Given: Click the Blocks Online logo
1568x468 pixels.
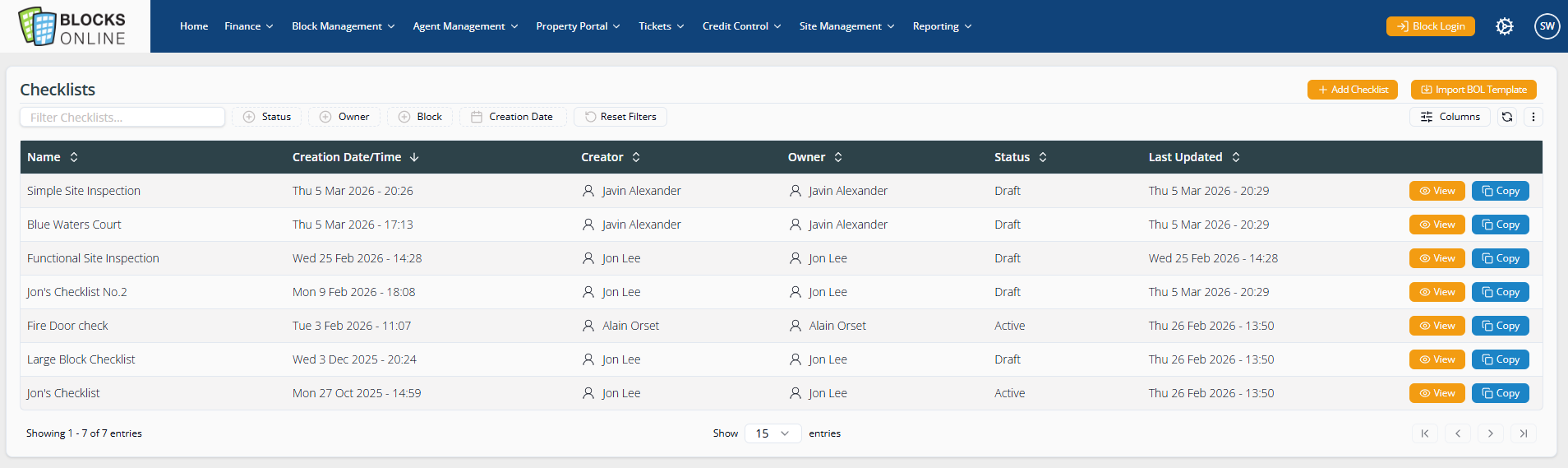Looking at the screenshot, I should (x=74, y=26).
